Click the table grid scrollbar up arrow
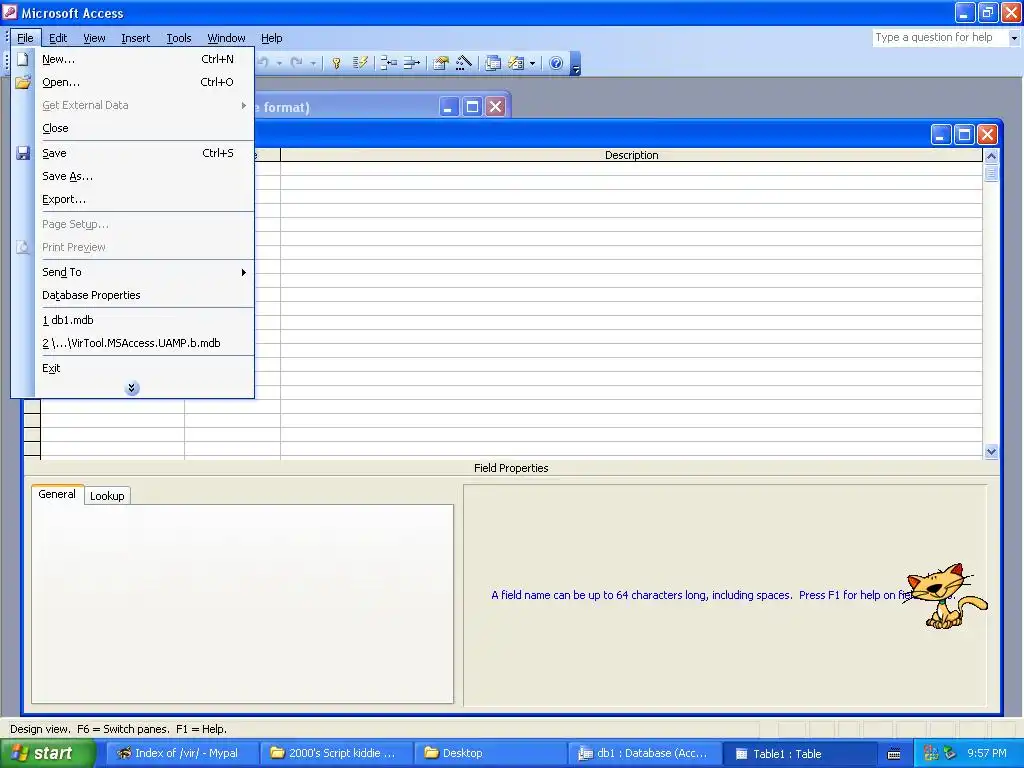The height and width of the screenshot is (768, 1024). click(x=991, y=156)
